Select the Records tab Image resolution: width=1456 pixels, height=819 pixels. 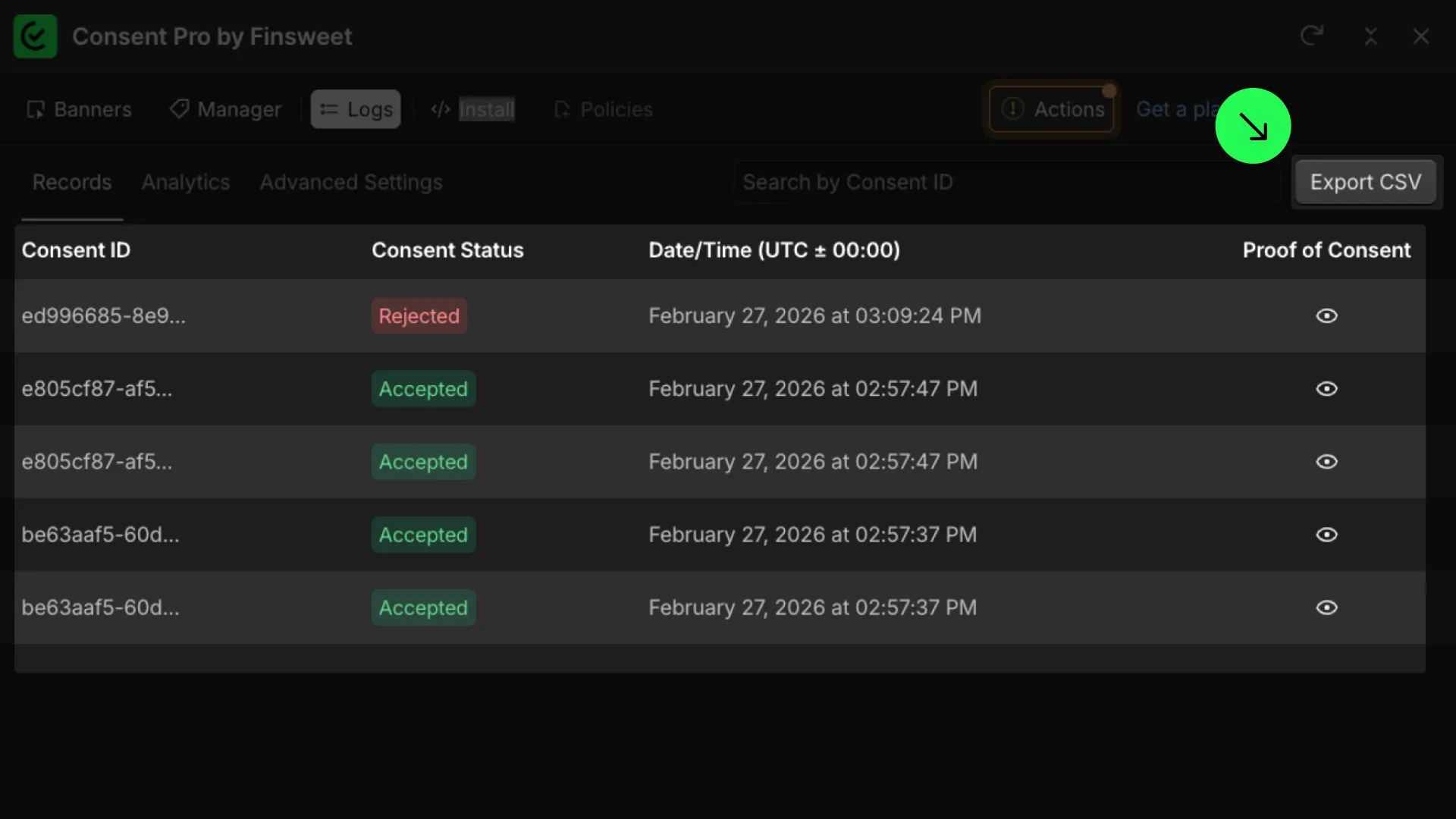coord(71,182)
